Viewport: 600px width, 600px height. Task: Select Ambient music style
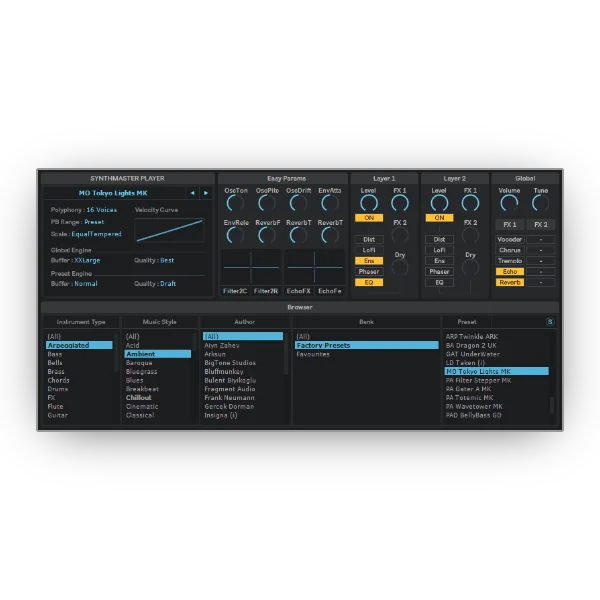tap(158, 354)
